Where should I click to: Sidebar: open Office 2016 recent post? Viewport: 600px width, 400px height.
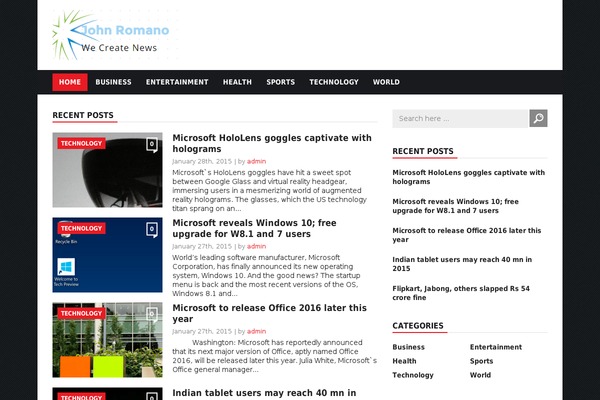coord(466,235)
